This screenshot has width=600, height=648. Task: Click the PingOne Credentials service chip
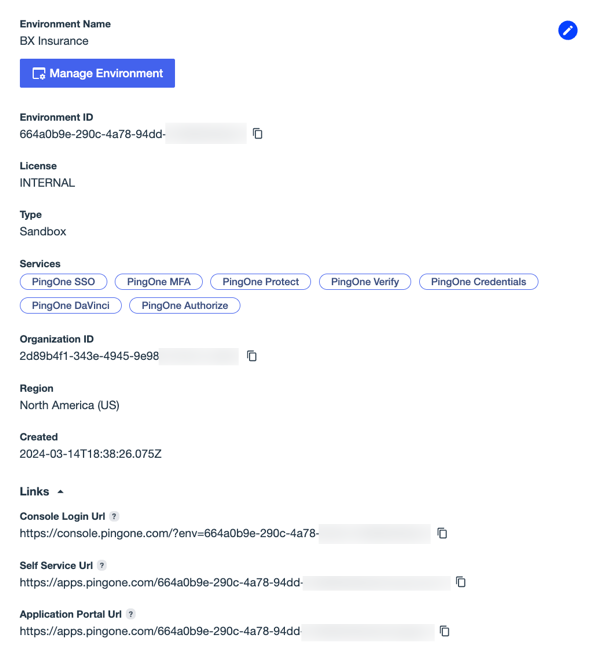[x=478, y=282]
